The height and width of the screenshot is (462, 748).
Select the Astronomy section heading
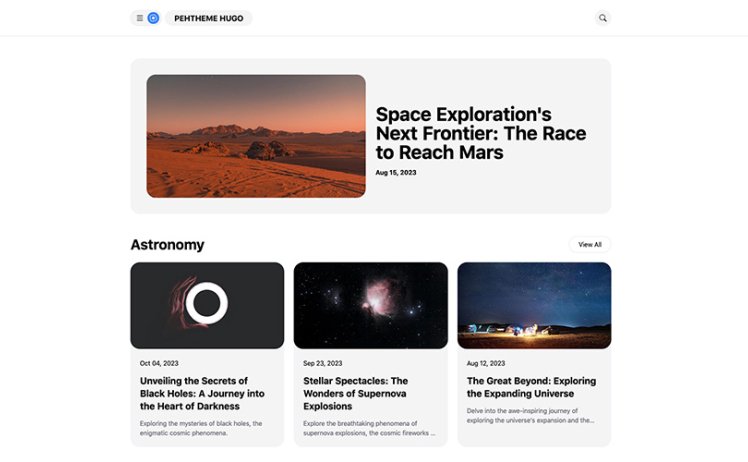click(167, 245)
